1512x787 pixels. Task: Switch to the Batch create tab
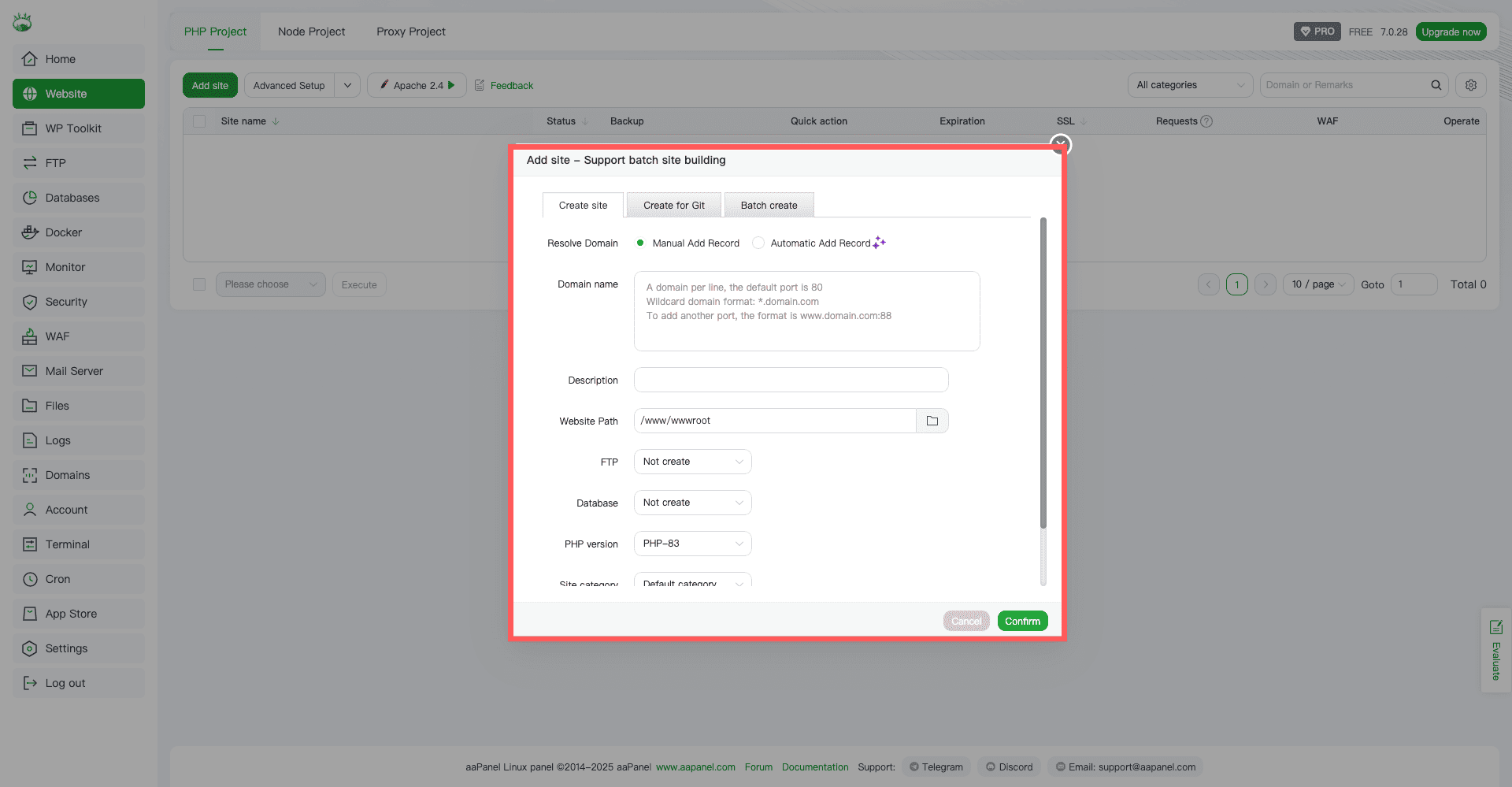tap(769, 205)
